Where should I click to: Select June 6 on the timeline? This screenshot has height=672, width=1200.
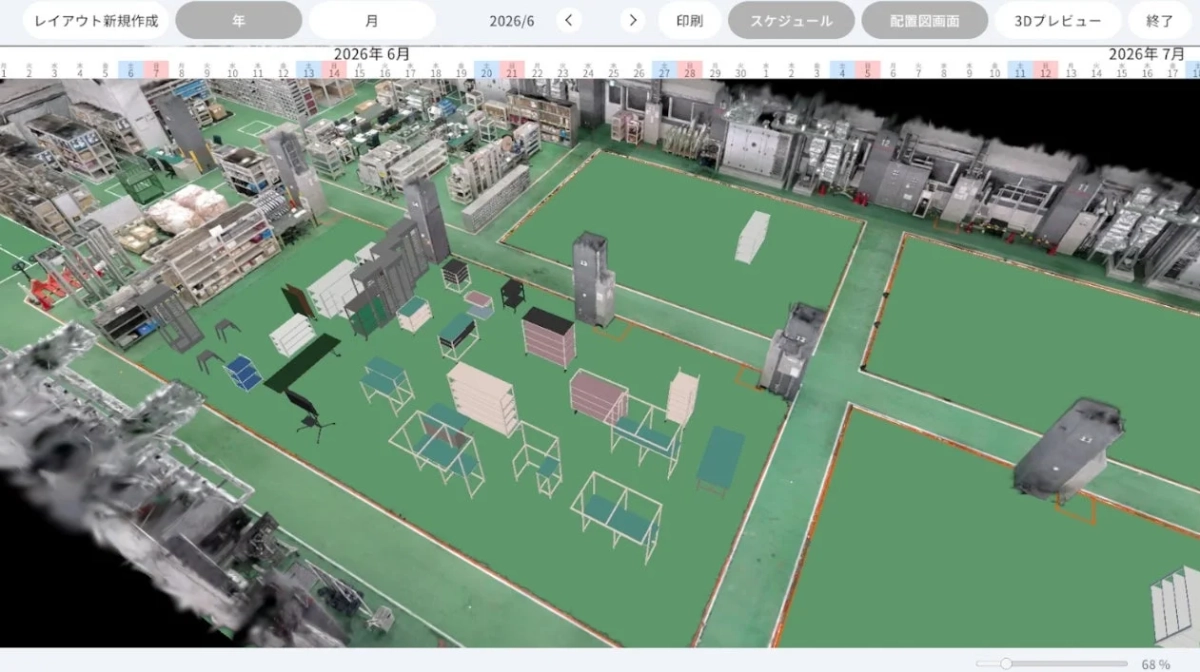(131, 70)
